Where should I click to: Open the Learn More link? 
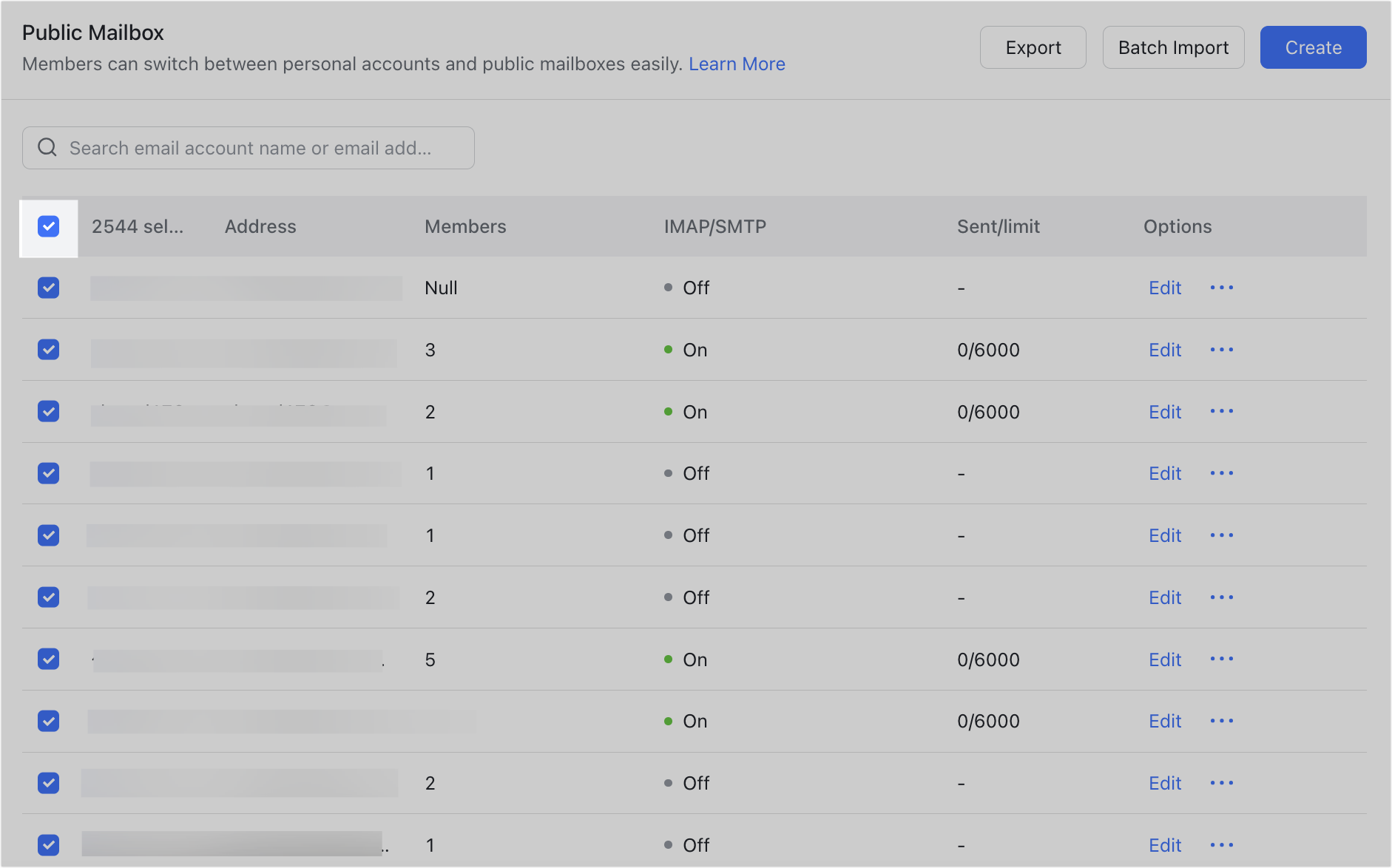[x=737, y=64]
